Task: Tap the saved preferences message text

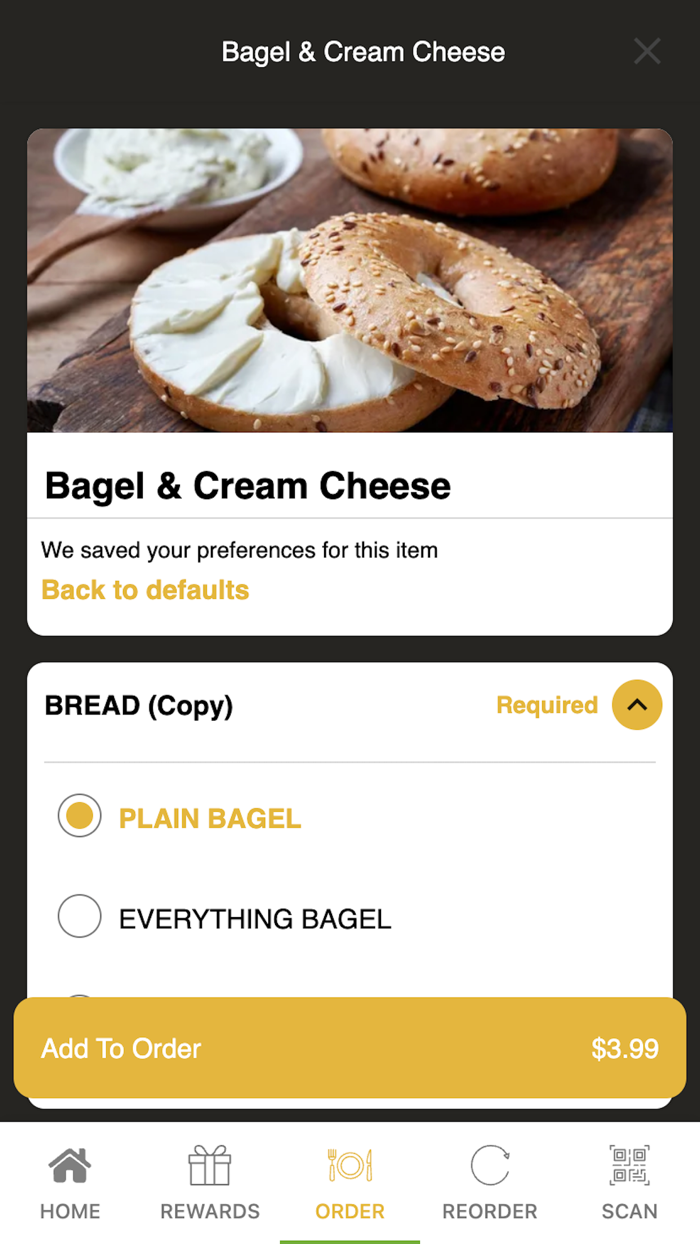Action: [239, 550]
